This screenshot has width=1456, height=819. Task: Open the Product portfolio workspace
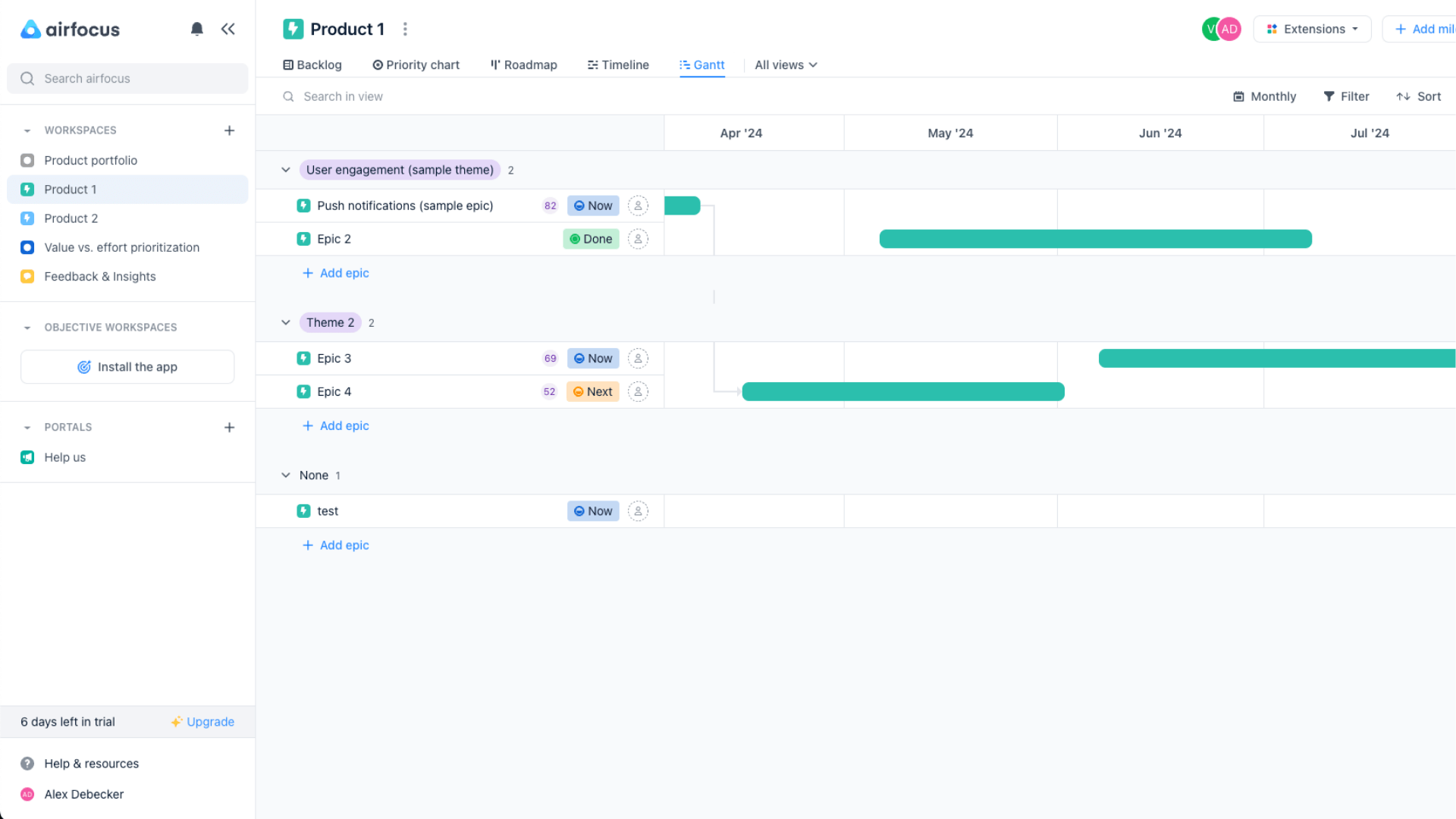click(x=127, y=160)
